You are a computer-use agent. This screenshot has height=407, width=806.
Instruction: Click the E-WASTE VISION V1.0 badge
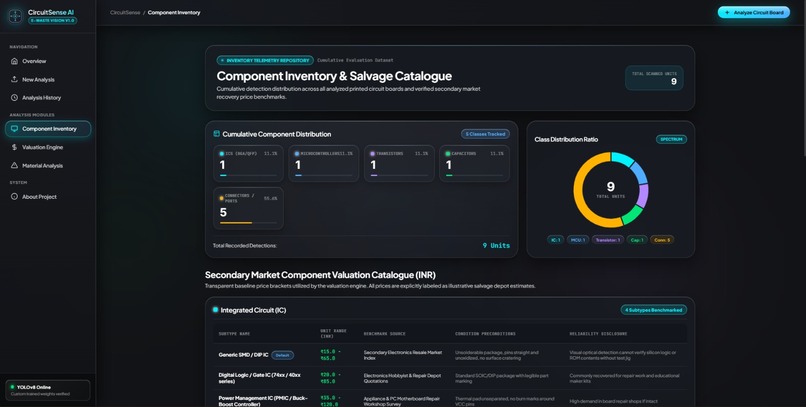[x=52, y=21]
